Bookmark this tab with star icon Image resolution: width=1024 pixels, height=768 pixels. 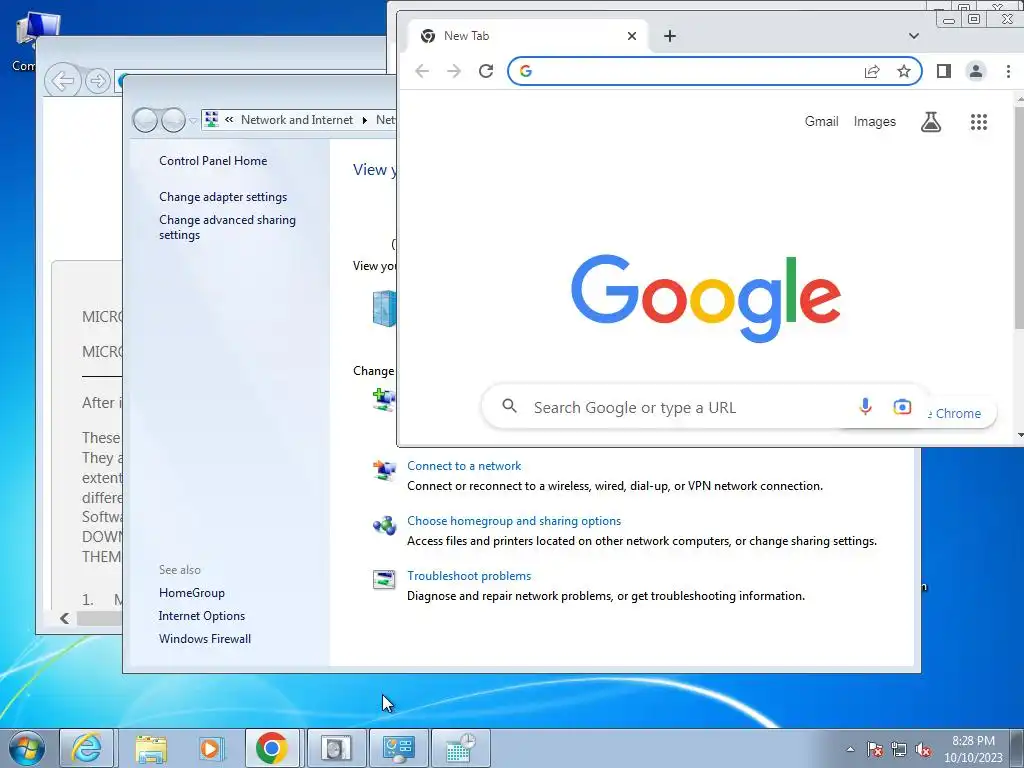pyautogui.click(x=904, y=71)
